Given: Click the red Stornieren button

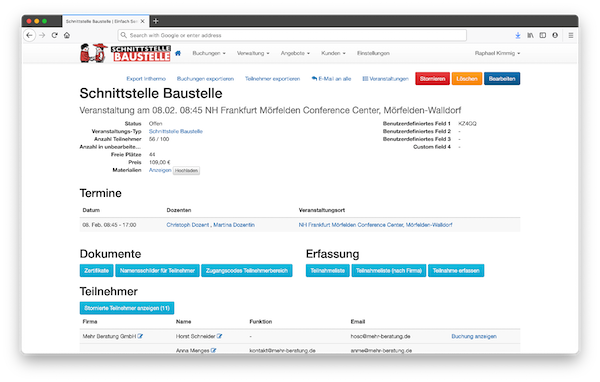Looking at the screenshot, I should tap(432, 78).
